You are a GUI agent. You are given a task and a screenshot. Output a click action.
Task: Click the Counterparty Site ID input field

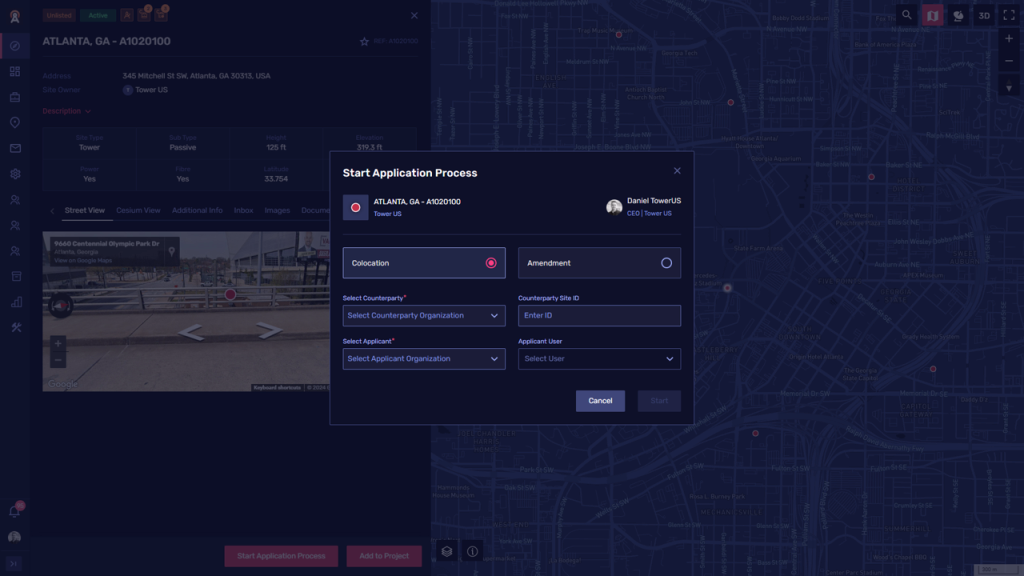599,316
